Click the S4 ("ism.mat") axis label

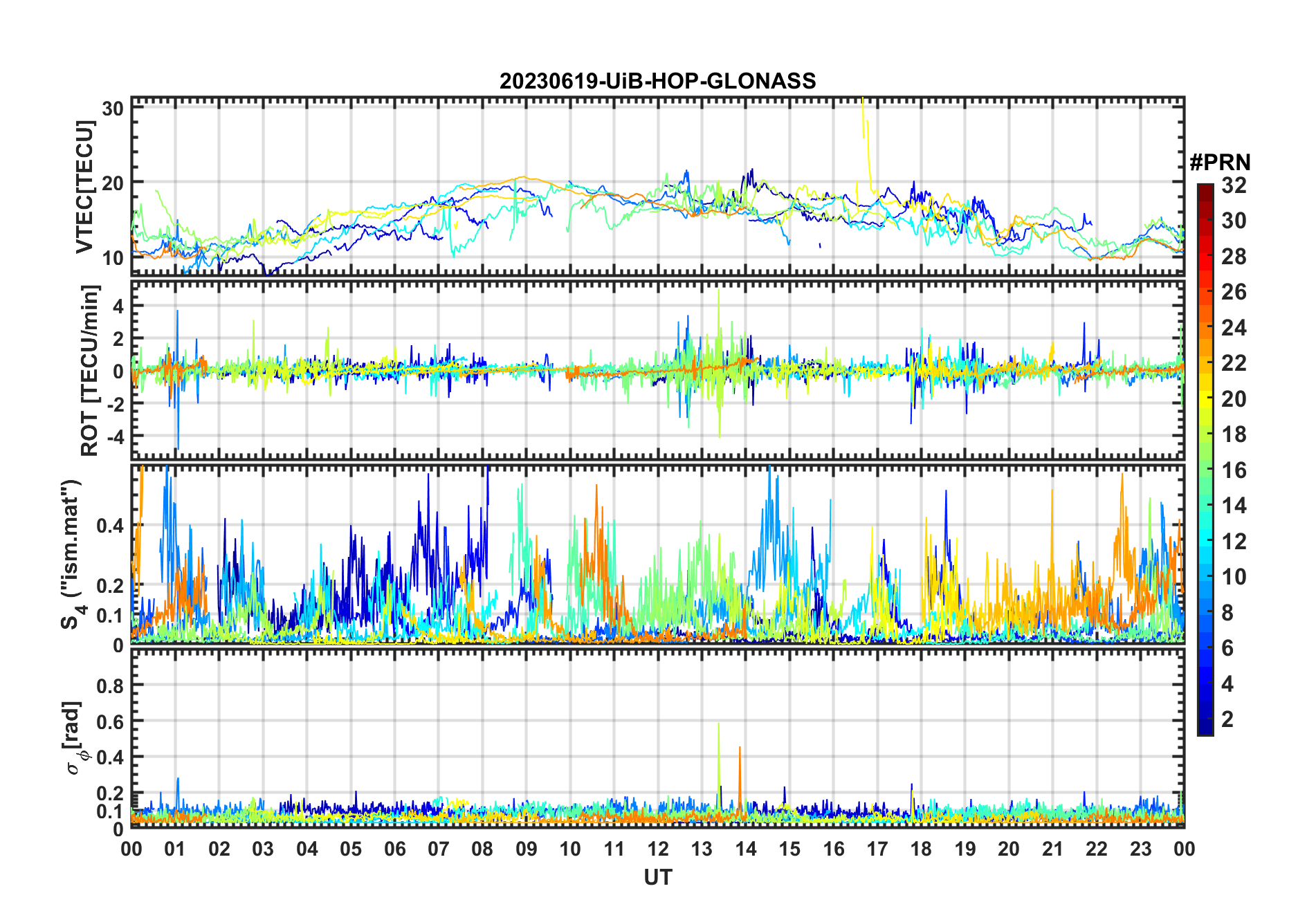click(73, 554)
